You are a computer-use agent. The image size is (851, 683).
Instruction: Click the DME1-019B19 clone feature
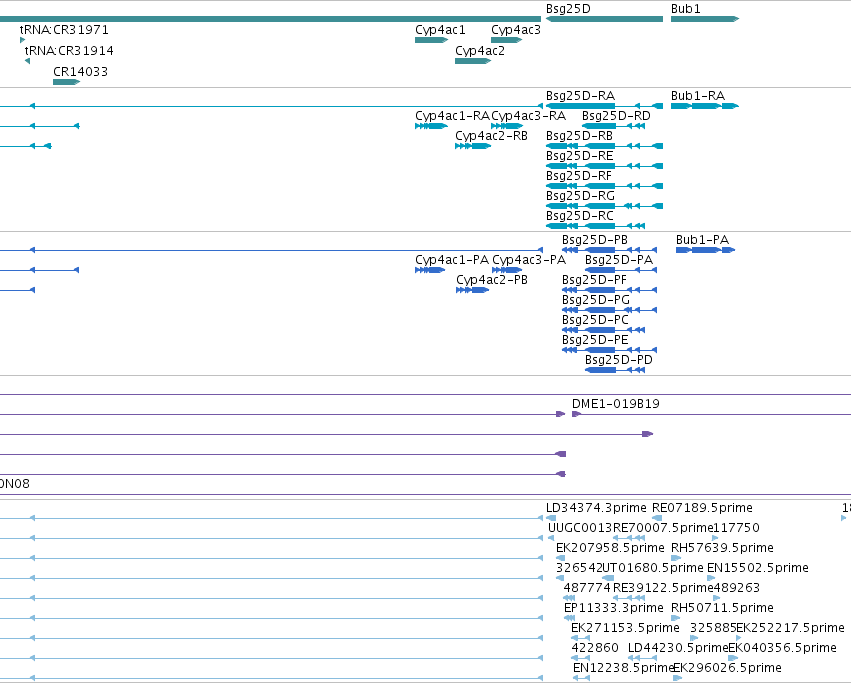(x=711, y=414)
